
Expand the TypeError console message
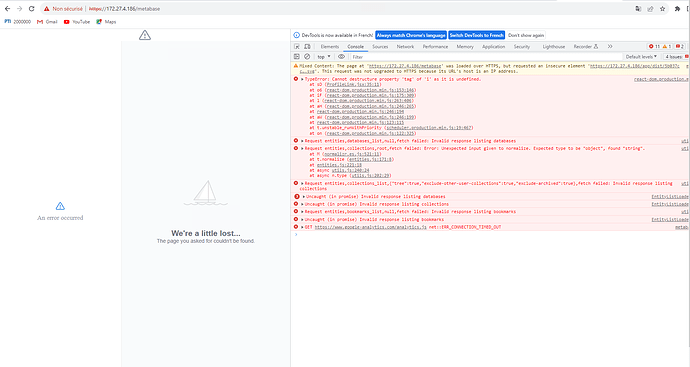tap(302, 79)
